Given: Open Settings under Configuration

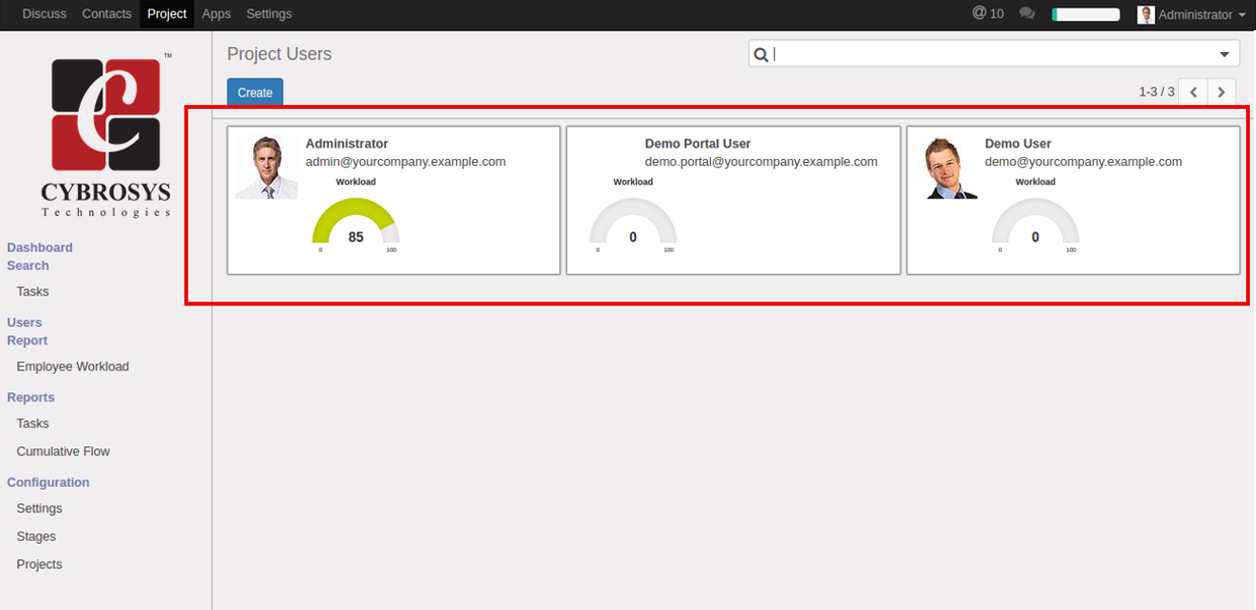Looking at the screenshot, I should (x=39, y=508).
